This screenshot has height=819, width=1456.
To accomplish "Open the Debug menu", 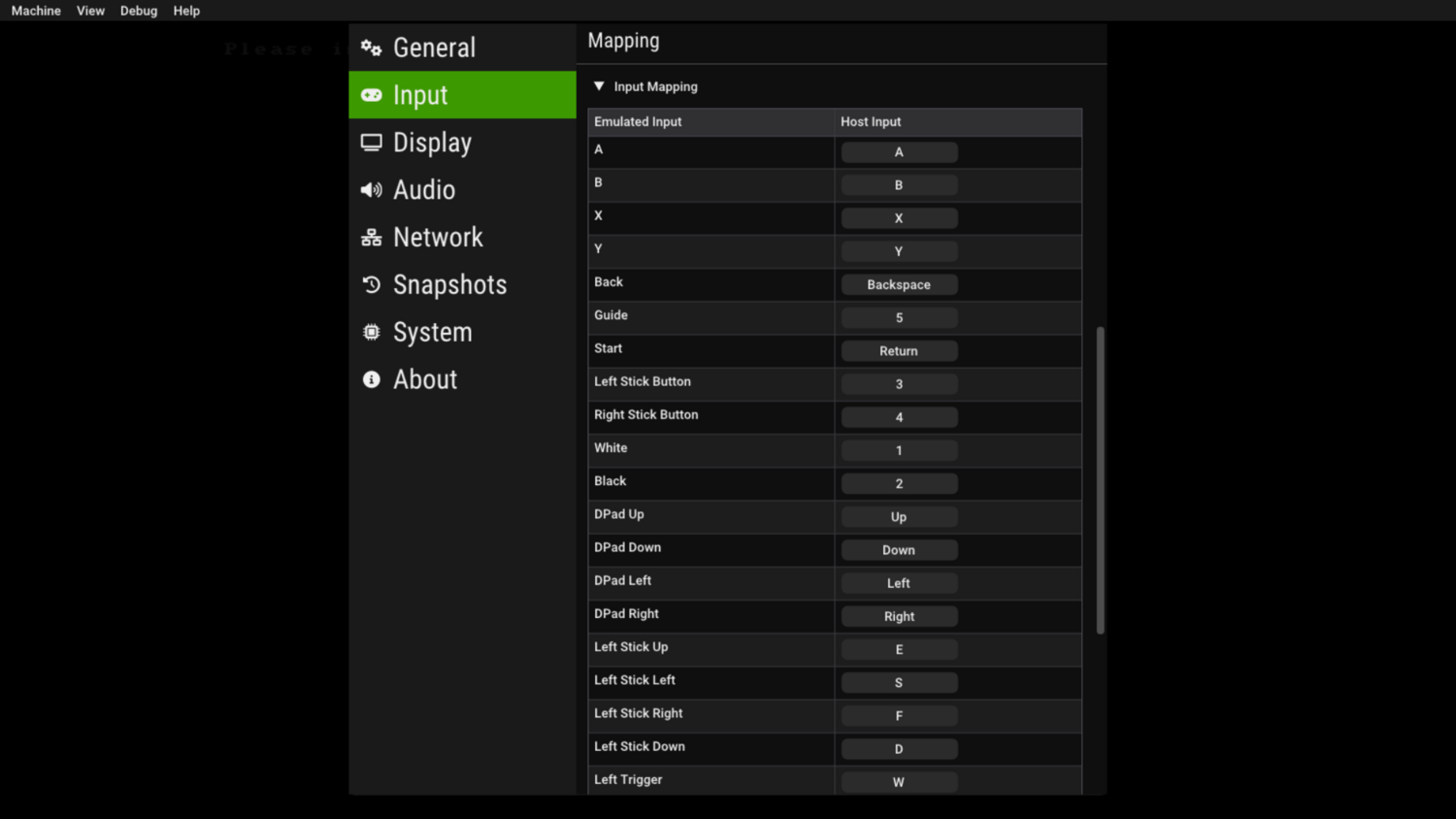I will coord(139,11).
